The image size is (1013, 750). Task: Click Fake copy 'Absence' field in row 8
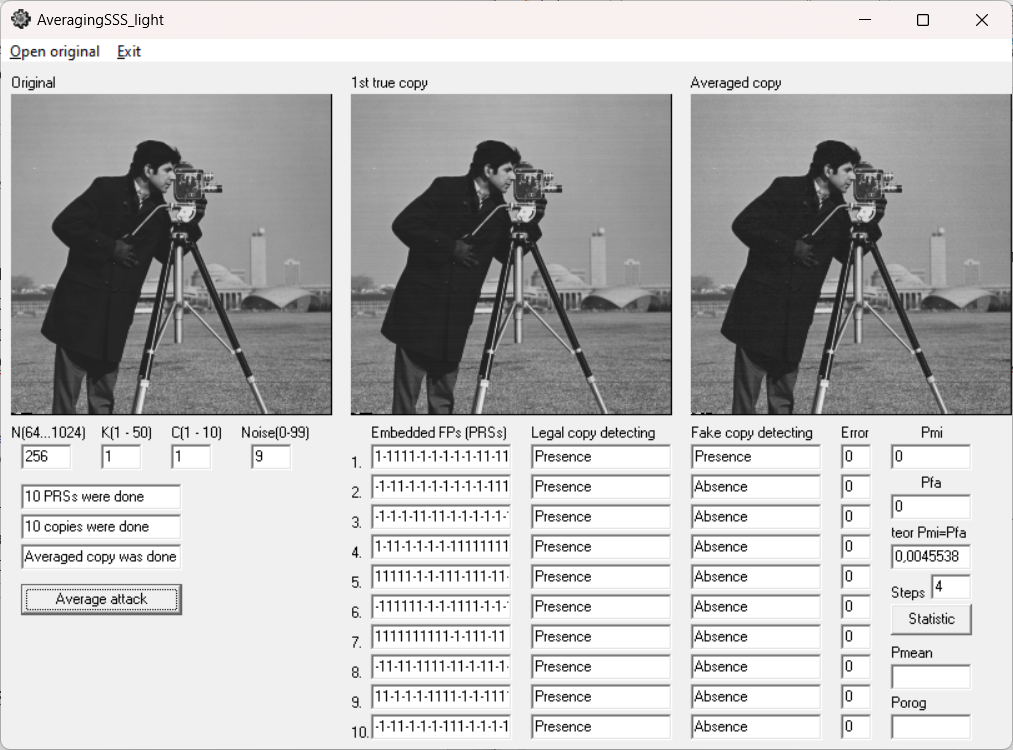(756, 667)
